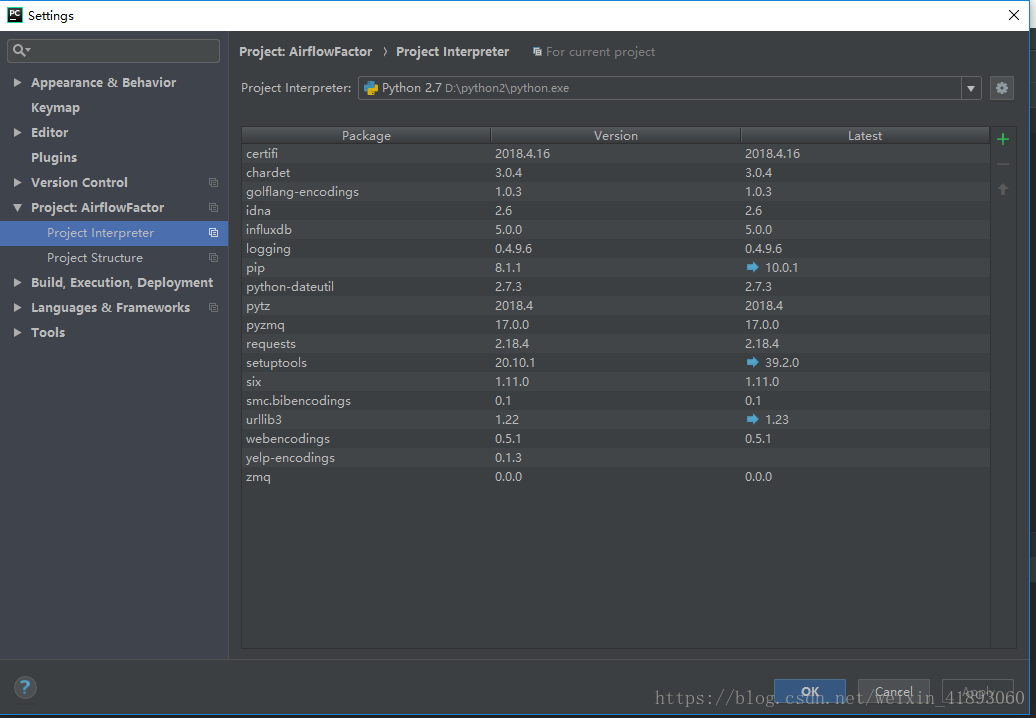Image resolution: width=1036 pixels, height=718 pixels.
Task: Click the Cancel button
Action: [x=893, y=692]
